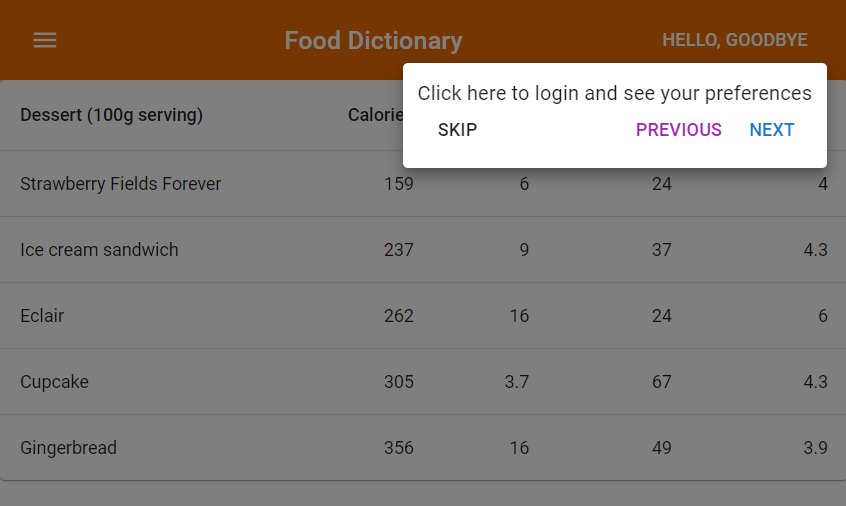Image resolution: width=846 pixels, height=506 pixels.
Task: Select the Gingerbread row
Action: pos(68,448)
